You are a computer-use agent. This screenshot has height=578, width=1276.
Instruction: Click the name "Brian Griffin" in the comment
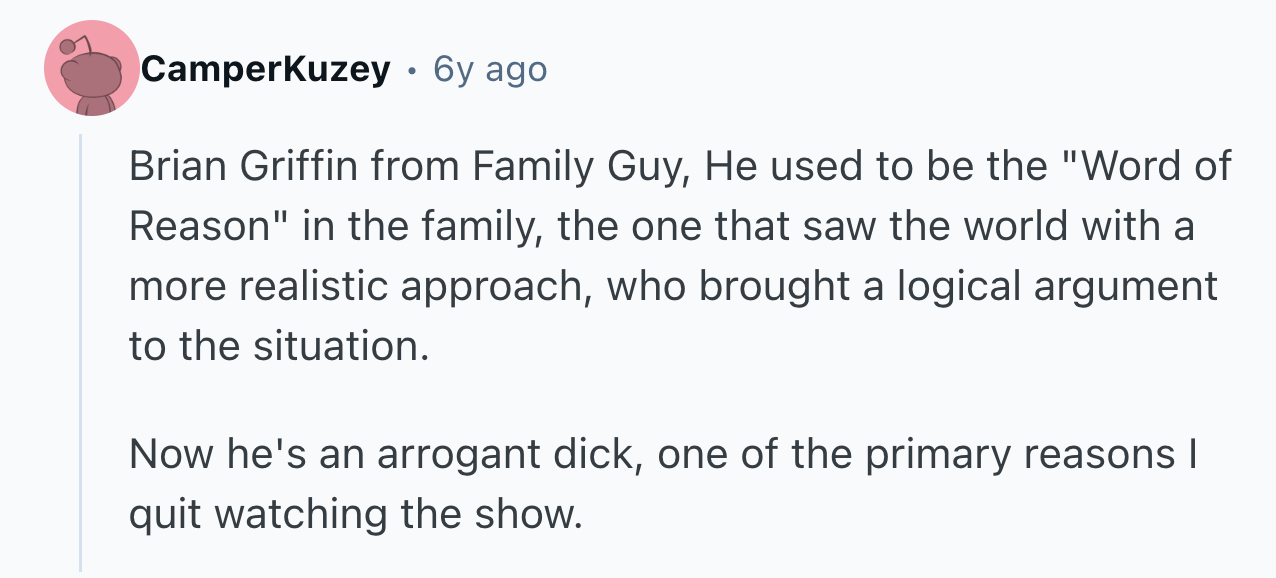tap(245, 166)
